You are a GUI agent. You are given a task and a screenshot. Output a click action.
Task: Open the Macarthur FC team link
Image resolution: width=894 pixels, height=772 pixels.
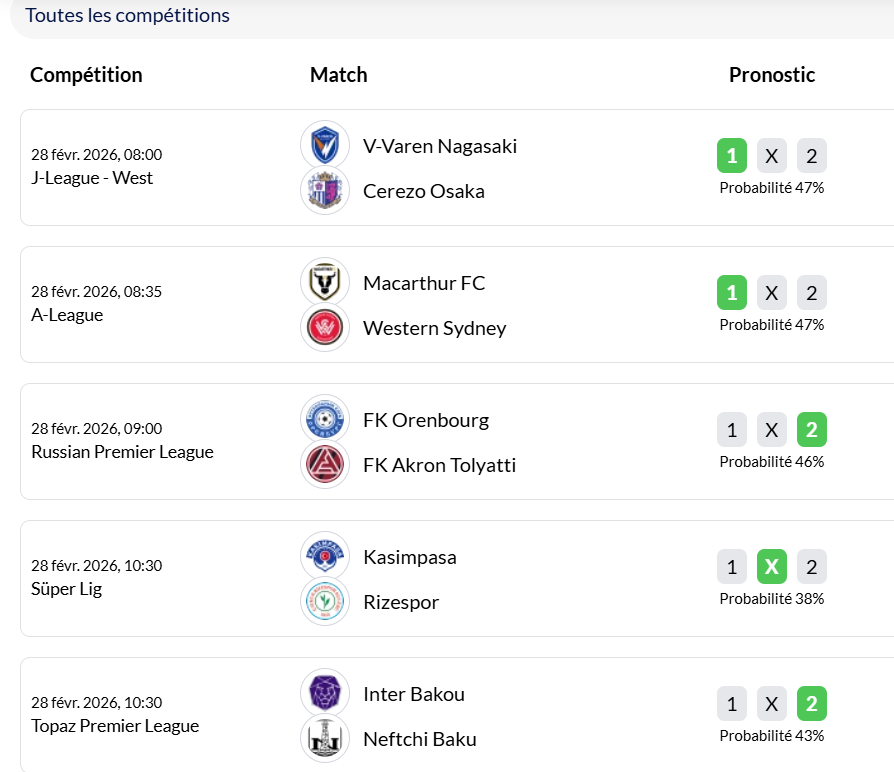(x=424, y=283)
